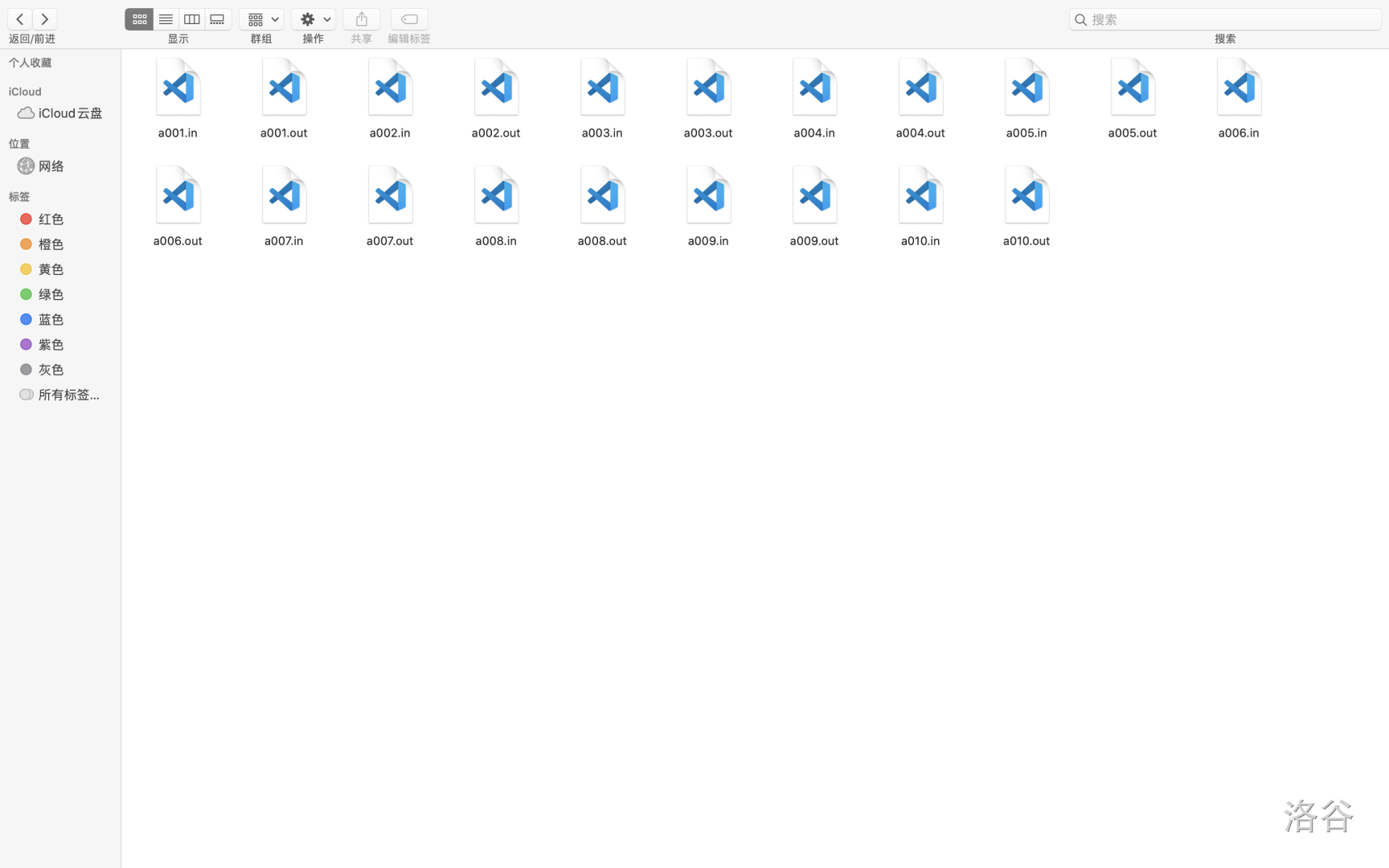Viewport: 1389px width, 868px height.
Task: Go back with the left arrow button
Action: [x=20, y=18]
